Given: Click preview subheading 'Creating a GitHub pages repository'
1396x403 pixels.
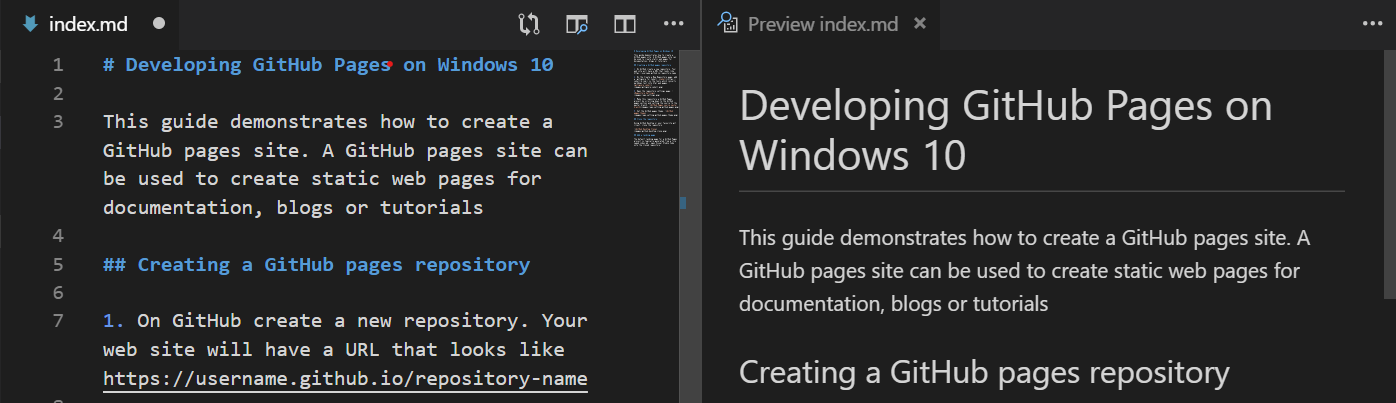Looking at the screenshot, I should coord(984,373).
